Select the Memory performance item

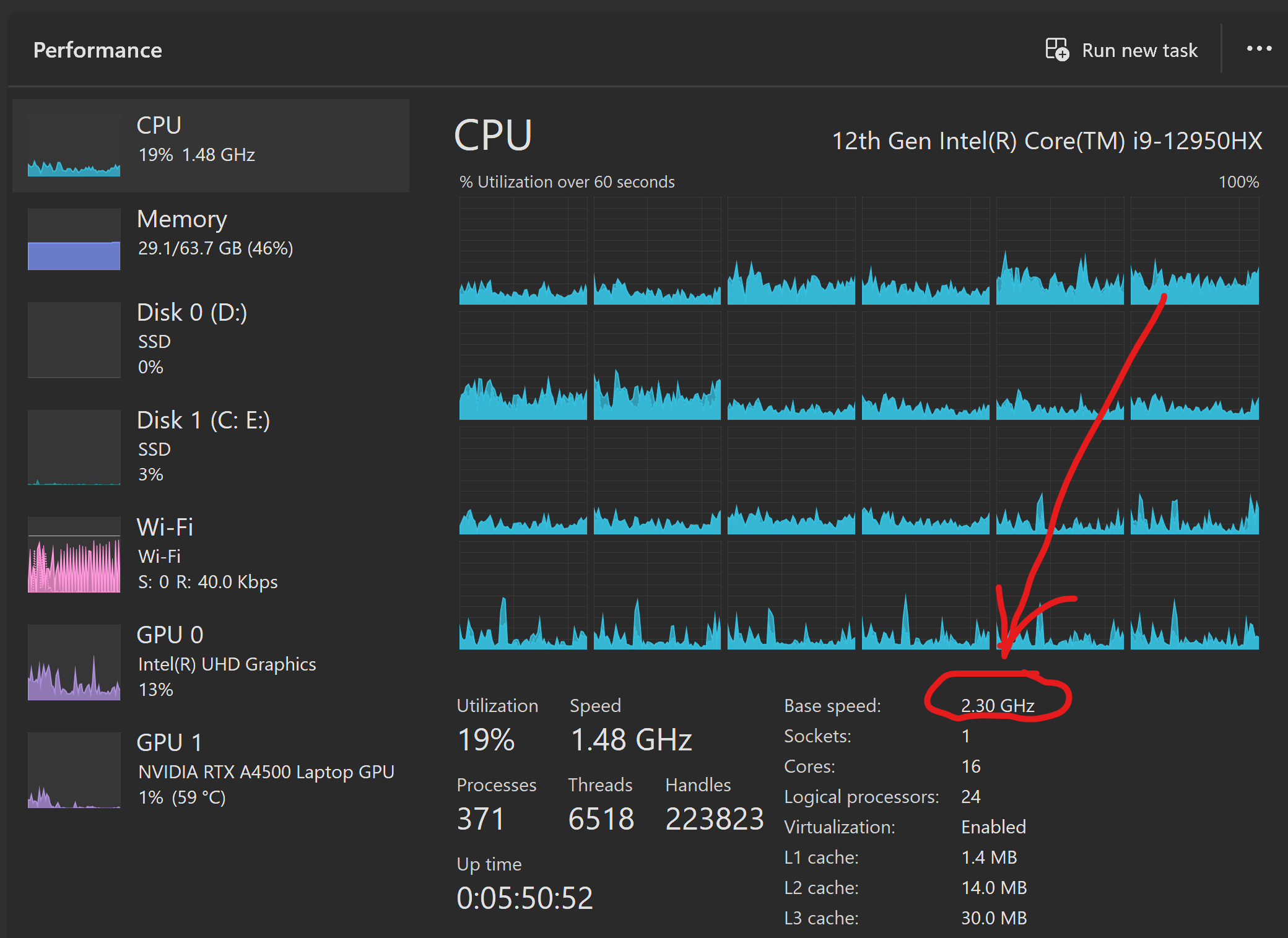(x=211, y=238)
